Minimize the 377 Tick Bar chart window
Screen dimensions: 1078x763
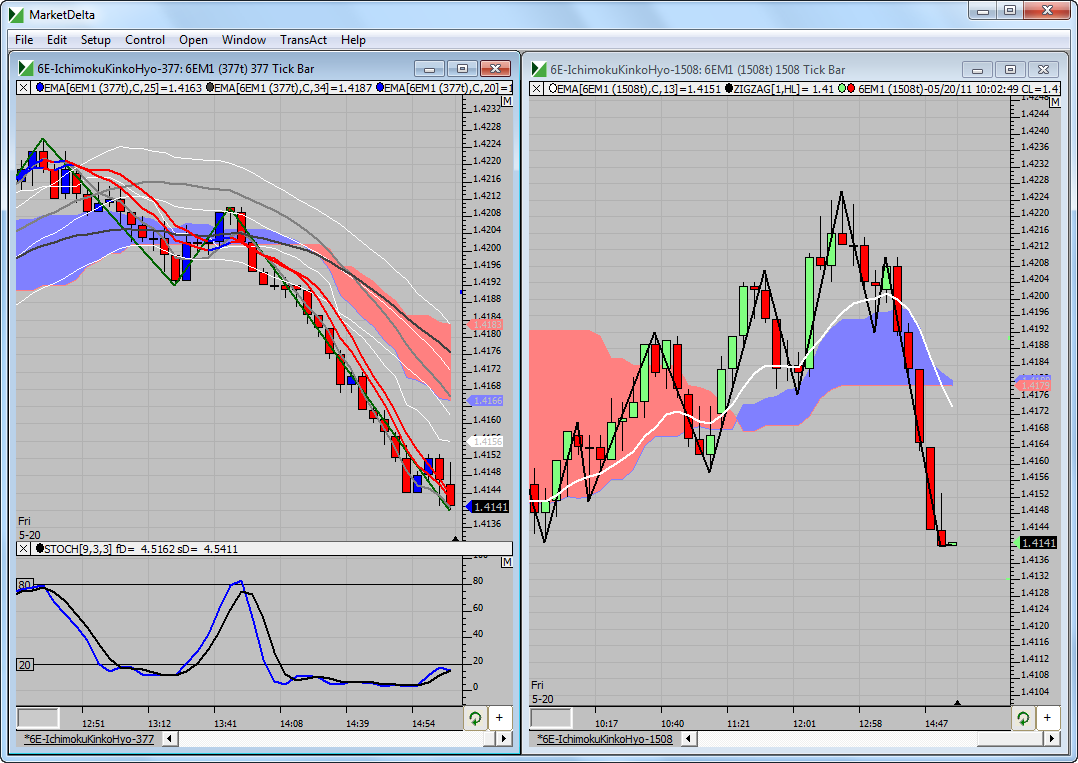click(x=430, y=69)
